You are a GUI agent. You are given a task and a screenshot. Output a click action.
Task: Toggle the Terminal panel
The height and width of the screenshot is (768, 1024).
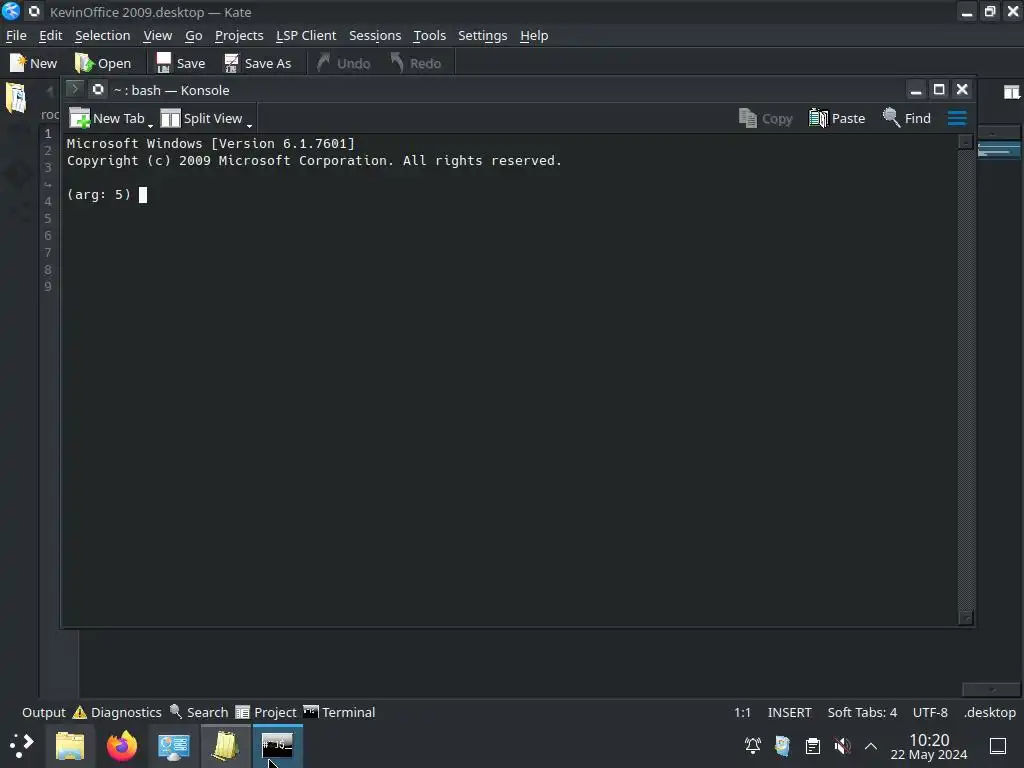tap(339, 712)
